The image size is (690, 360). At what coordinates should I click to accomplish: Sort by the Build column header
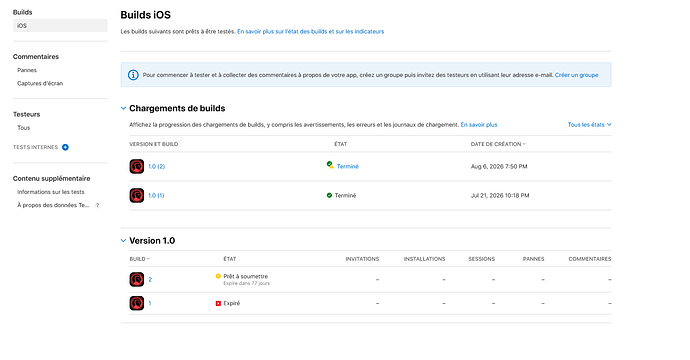[139, 259]
